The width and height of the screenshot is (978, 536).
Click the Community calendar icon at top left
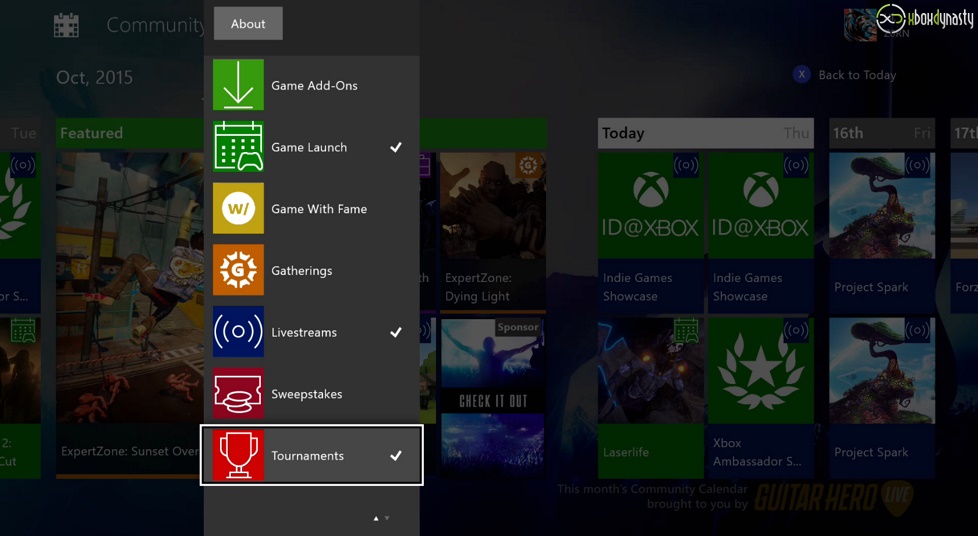coord(66,26)
